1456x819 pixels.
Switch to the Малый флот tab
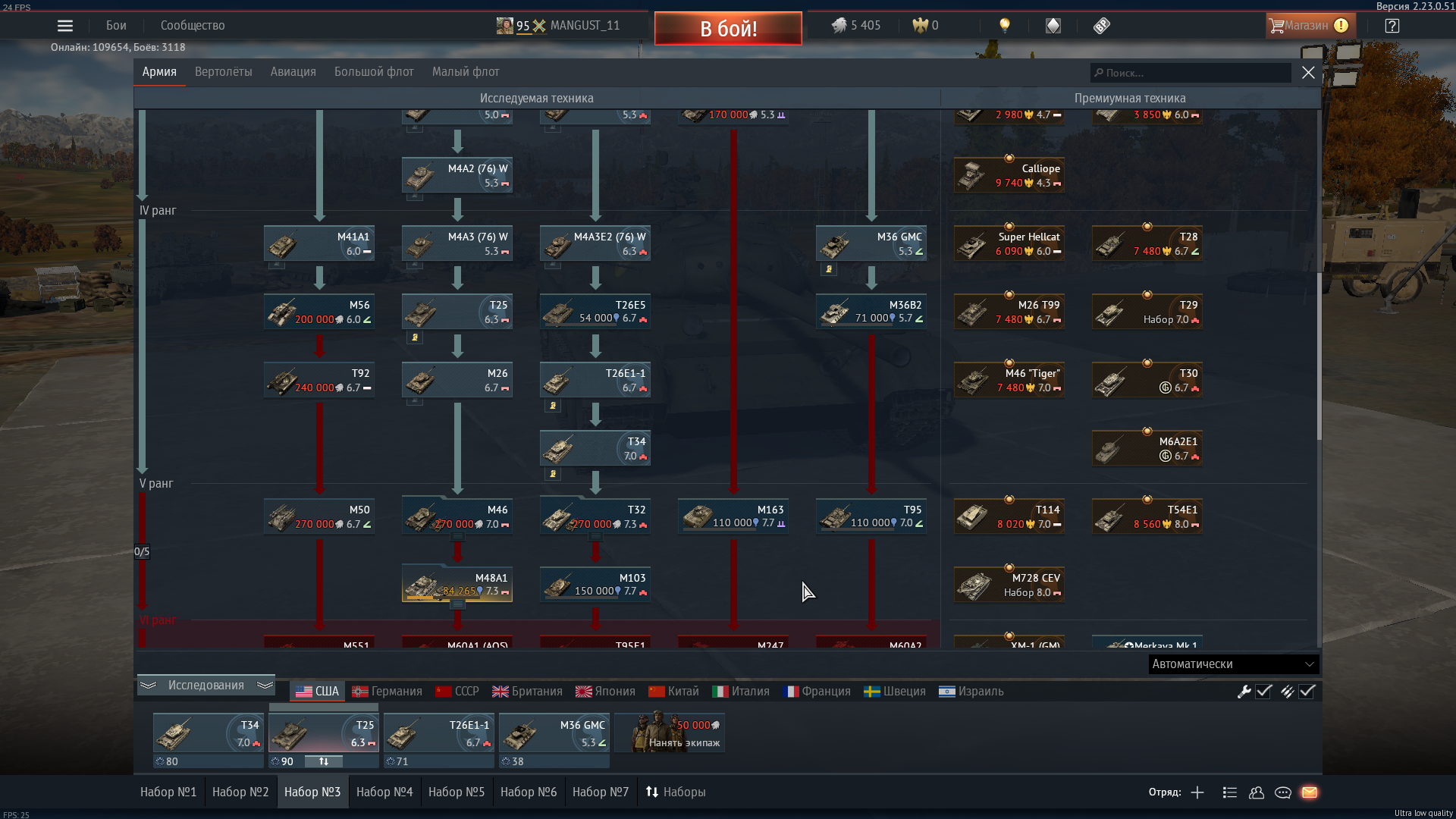click(x=466, y=72)
